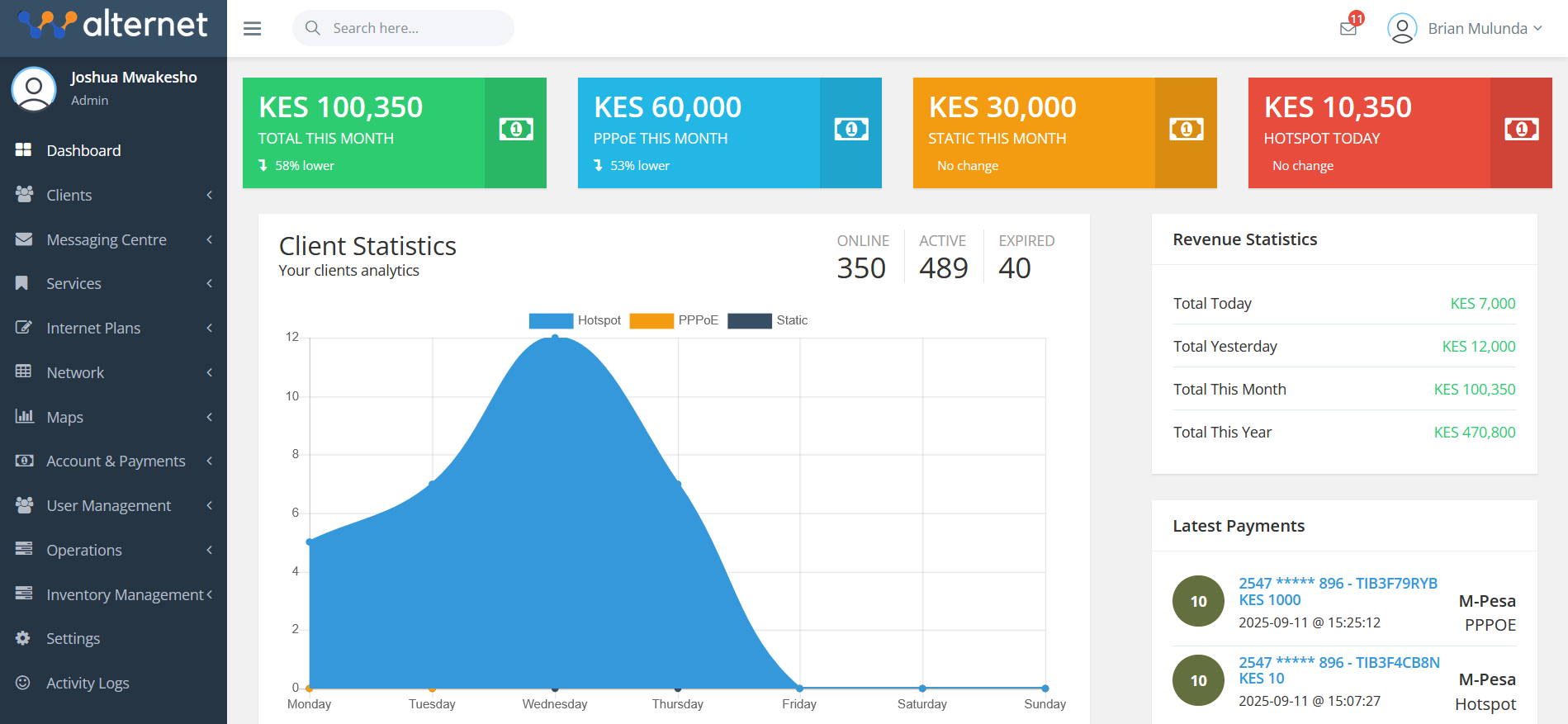Open the Dashboard menu item
The width and height of the screenshot is (1568, 724).
click(83, 150)
